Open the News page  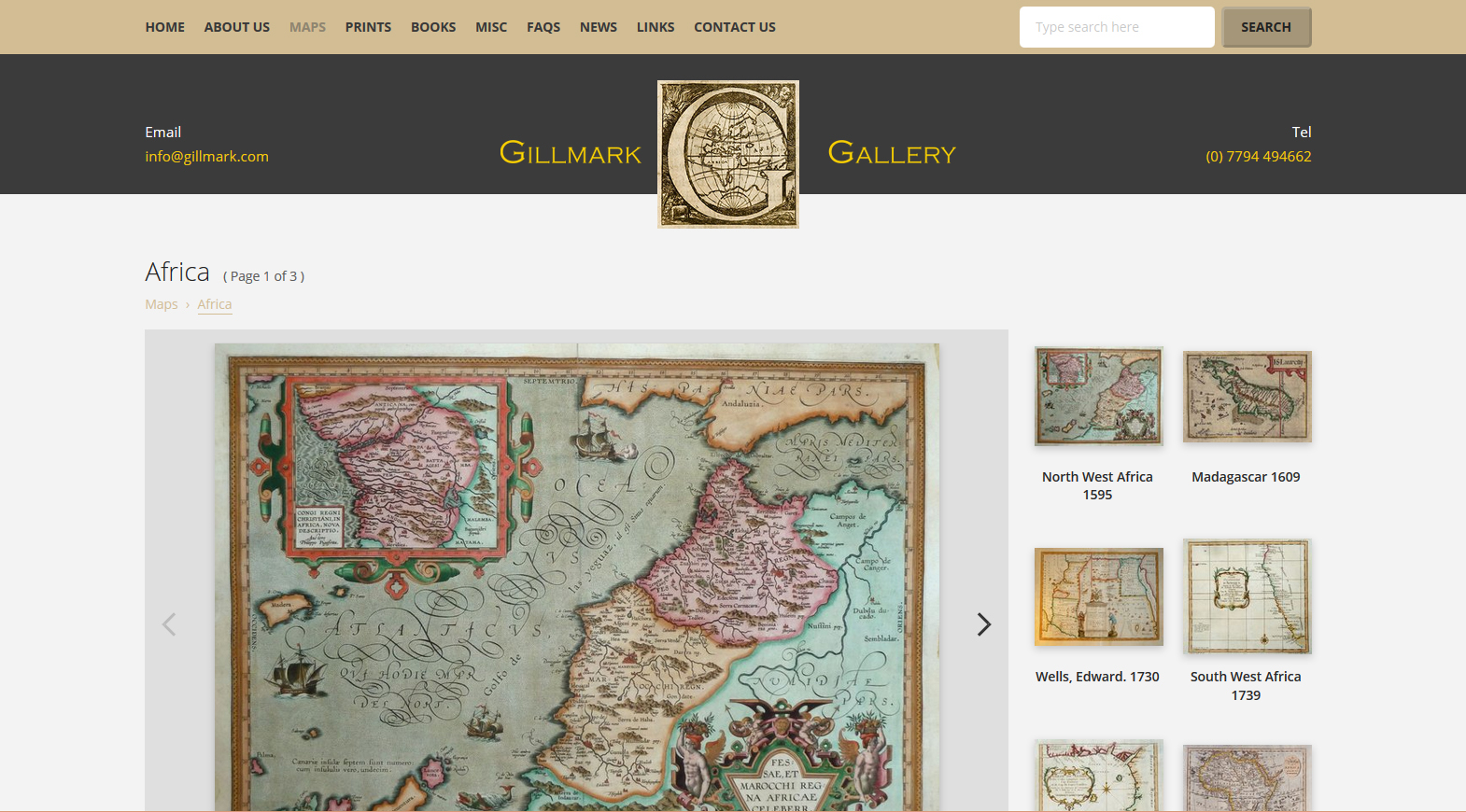599,27
